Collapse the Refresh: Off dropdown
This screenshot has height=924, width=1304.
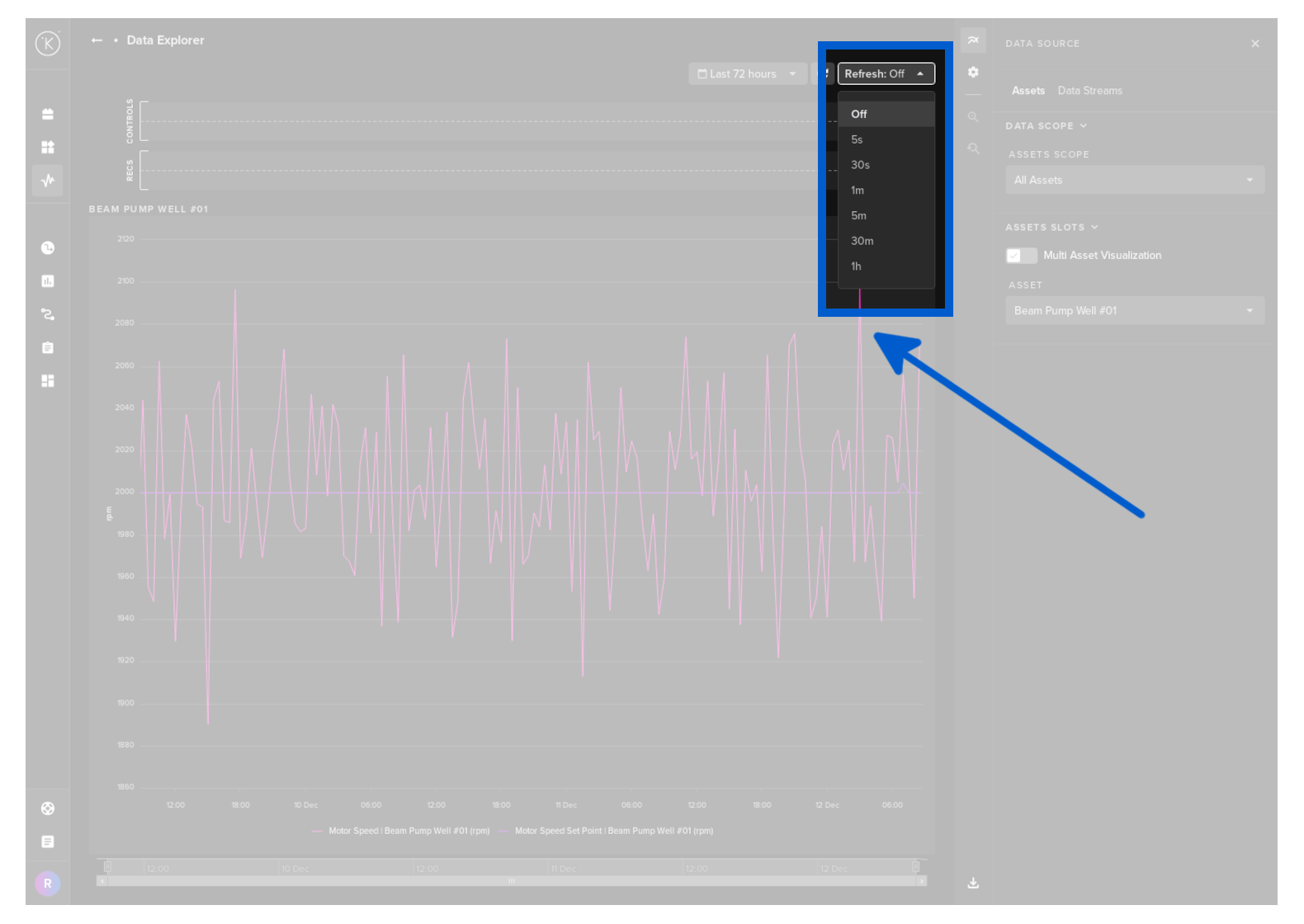point(886,74)
